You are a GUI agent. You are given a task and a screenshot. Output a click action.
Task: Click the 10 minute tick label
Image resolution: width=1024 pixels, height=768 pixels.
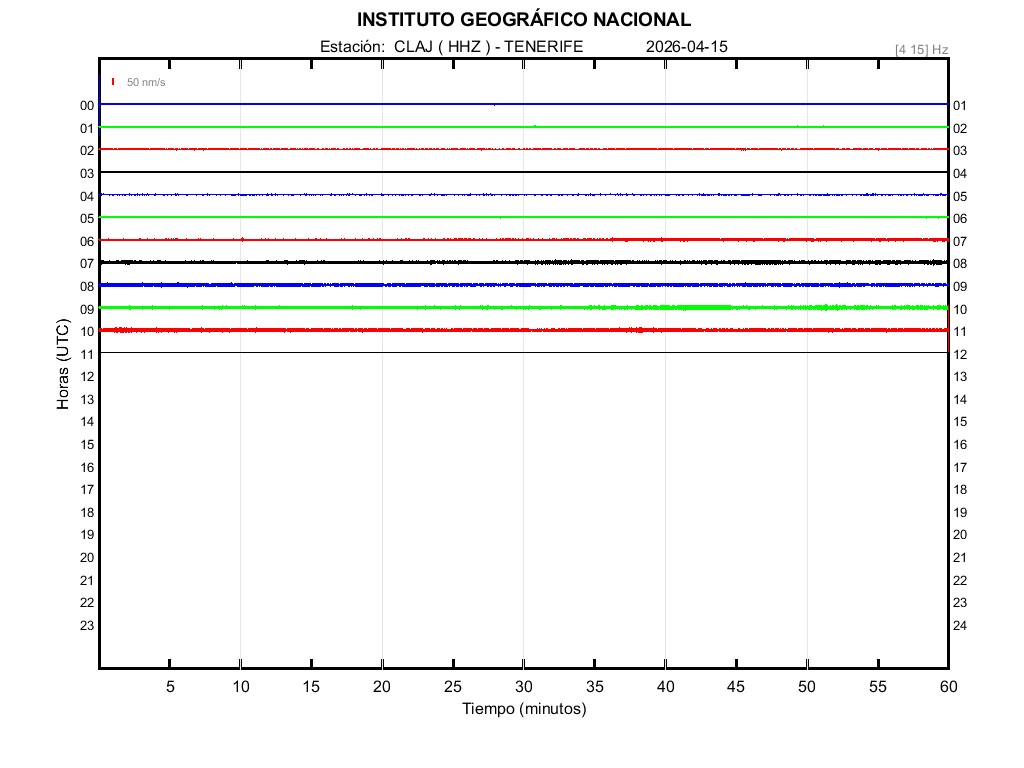[x=240, y=686]
